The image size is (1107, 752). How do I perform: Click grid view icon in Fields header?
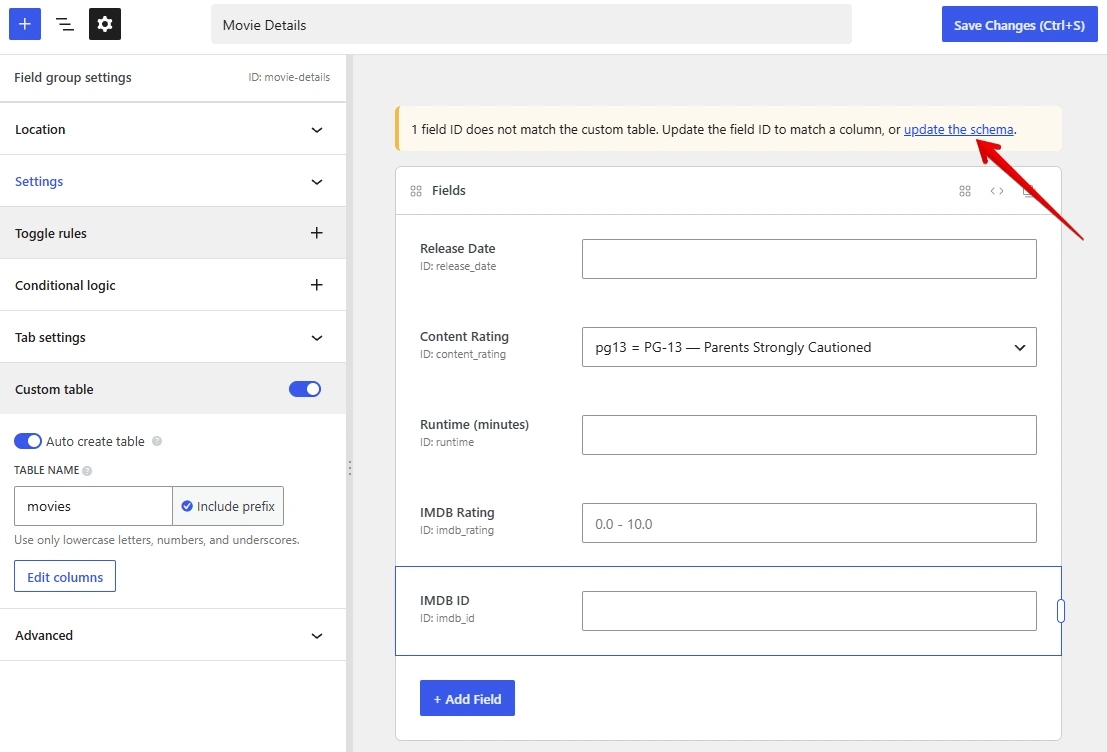pyautogui.click(x=965, y=191)
